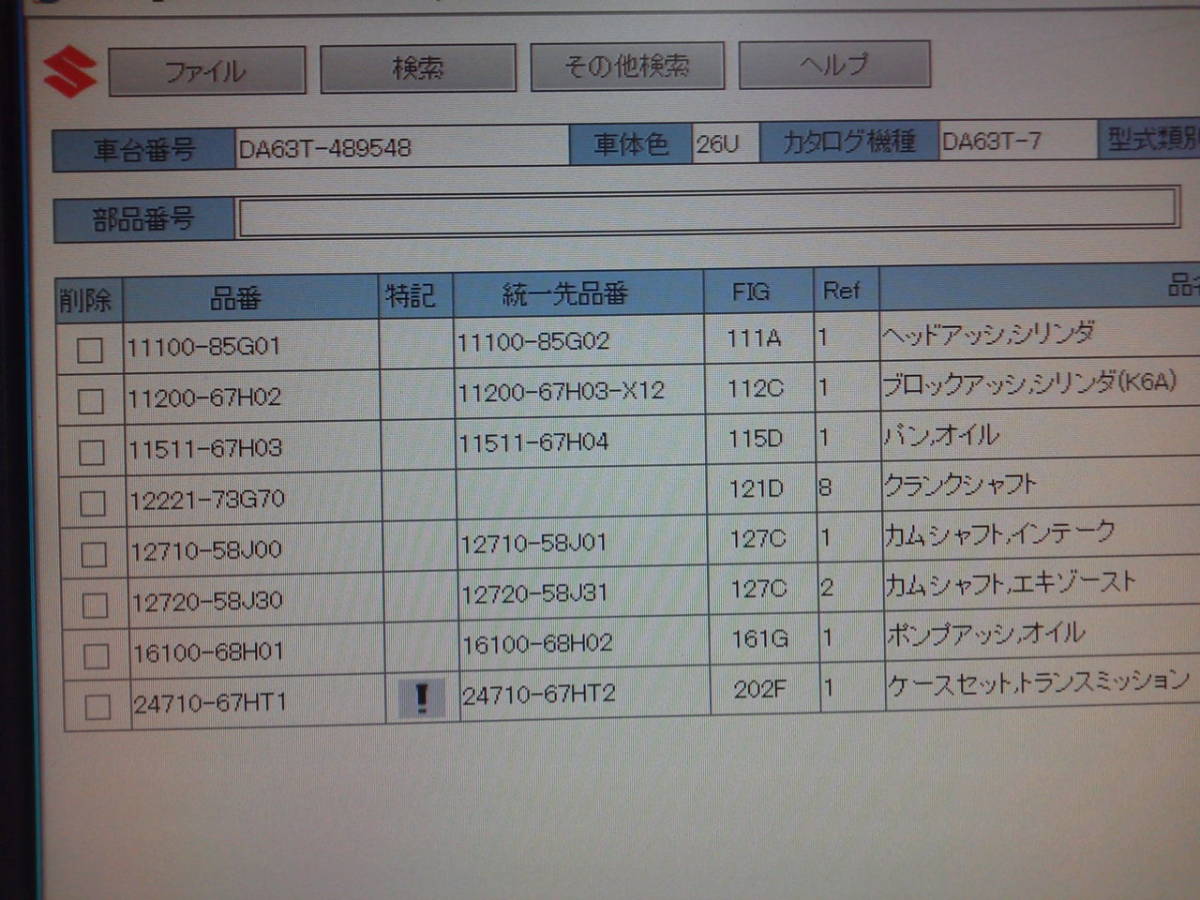
Task: Select part number 11200-67H02
Action: click(x=206, y=397)
